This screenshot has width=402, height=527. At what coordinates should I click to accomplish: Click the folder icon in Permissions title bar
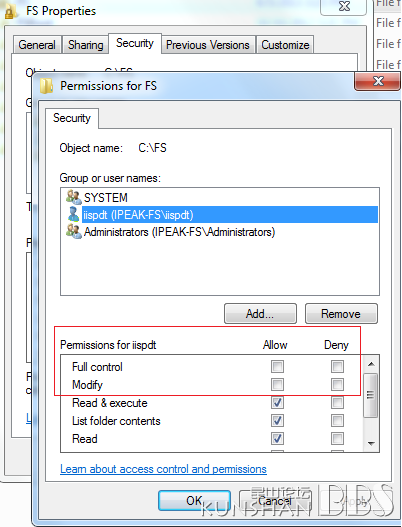(46, 86)
